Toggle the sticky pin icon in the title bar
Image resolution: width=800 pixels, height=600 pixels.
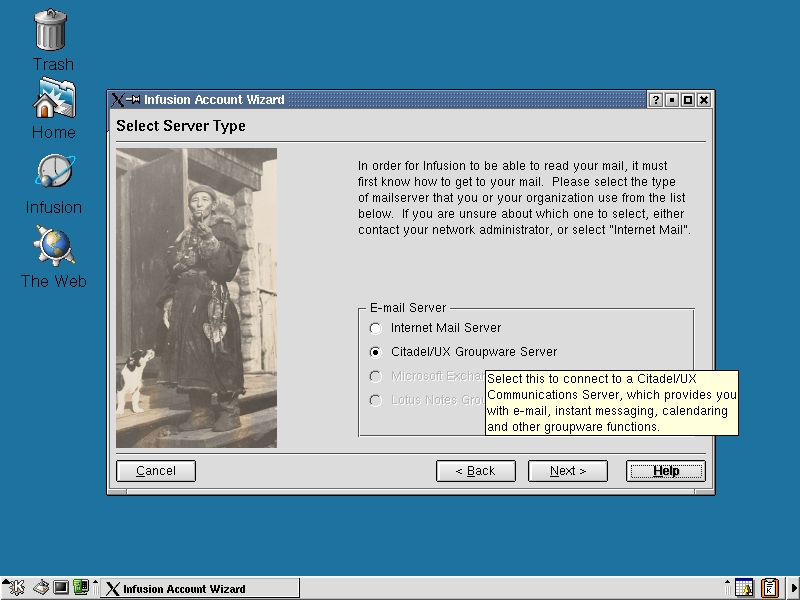pos(133,99)
